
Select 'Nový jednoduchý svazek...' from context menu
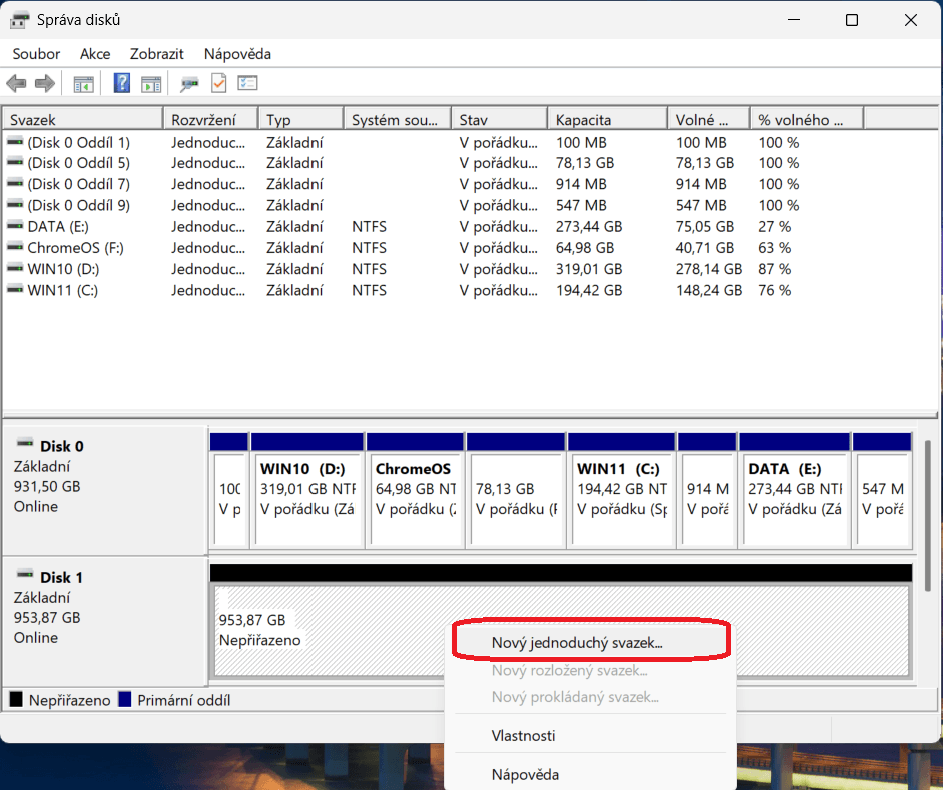point(577,643)
